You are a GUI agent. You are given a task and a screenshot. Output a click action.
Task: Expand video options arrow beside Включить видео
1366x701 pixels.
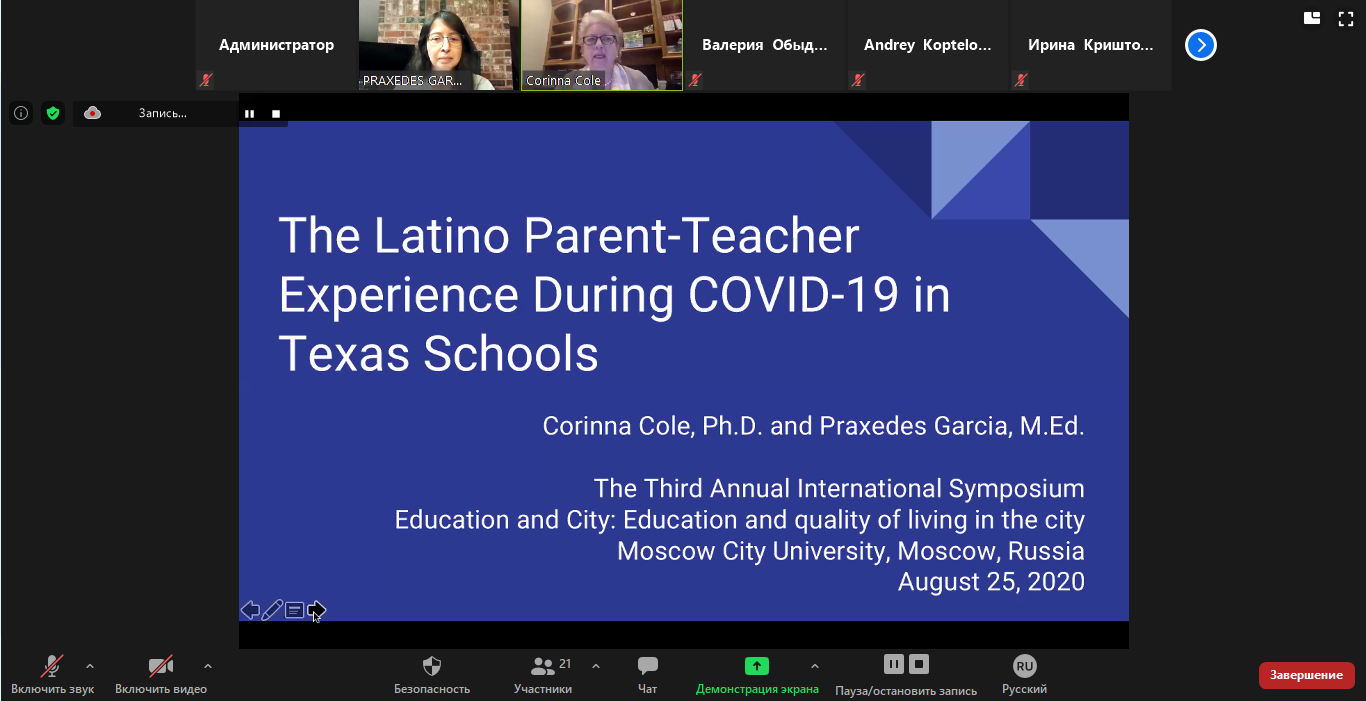point(208,666)
